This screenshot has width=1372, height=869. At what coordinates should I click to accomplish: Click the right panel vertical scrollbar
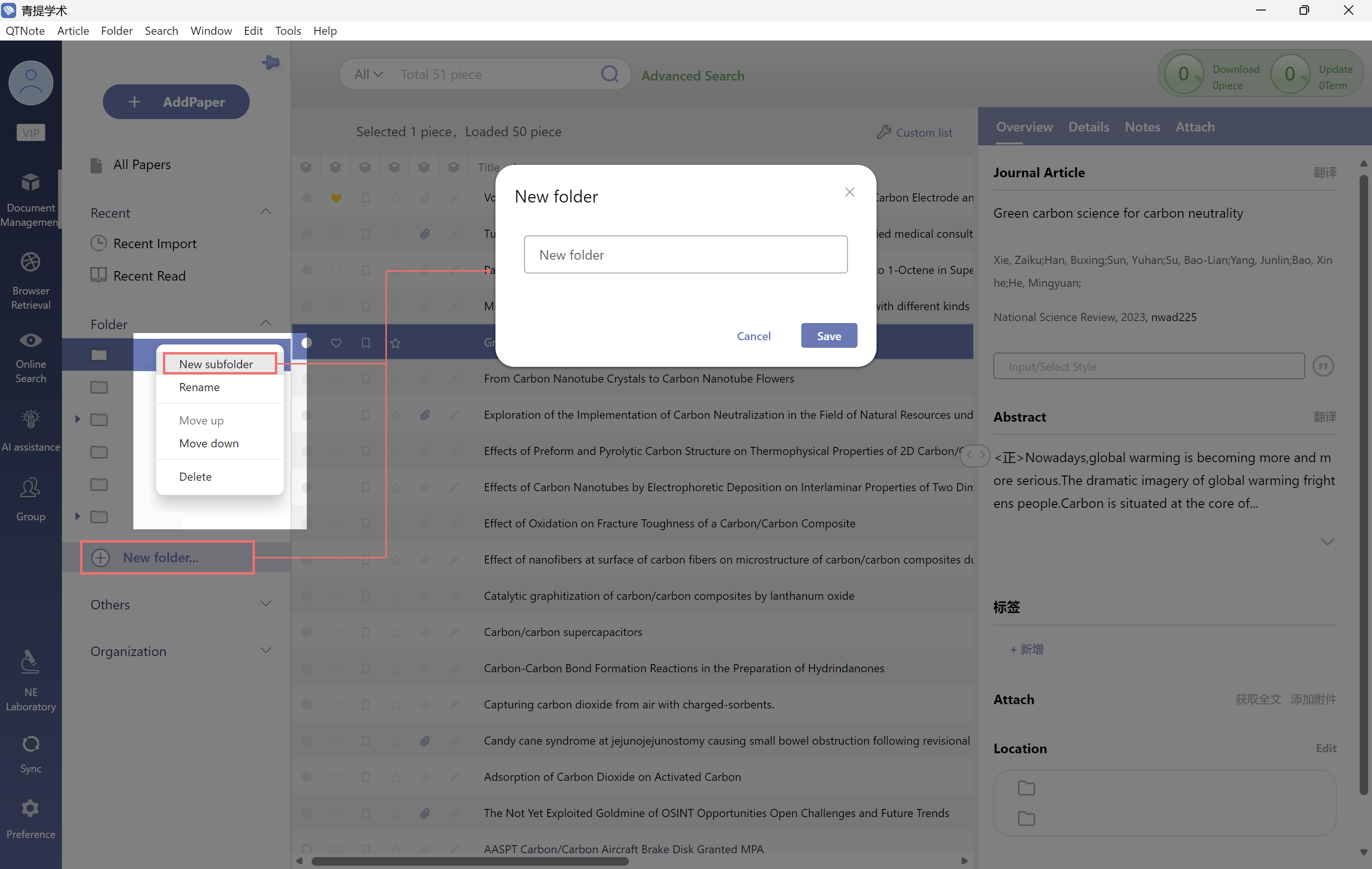[x=1363, y=485]
